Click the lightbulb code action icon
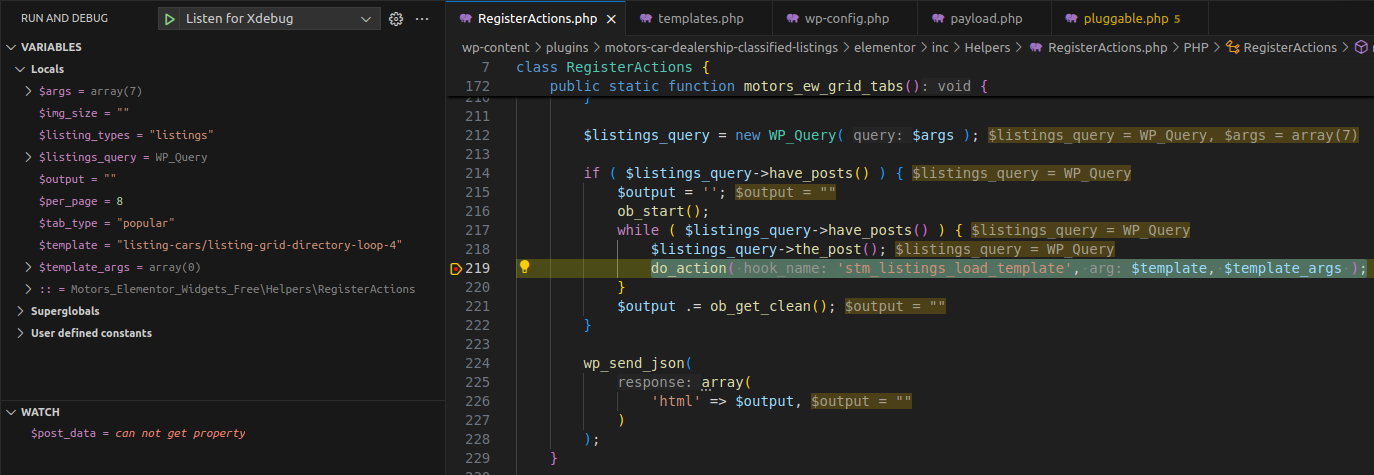1374x475 pixels. (x=523, y=268)
